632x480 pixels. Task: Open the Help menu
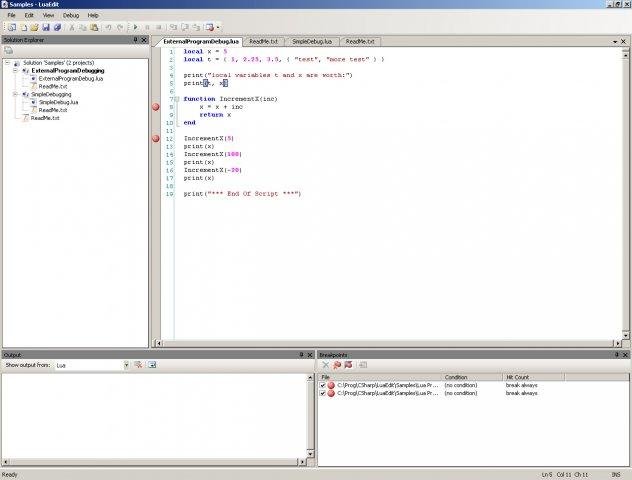point(93,15)
